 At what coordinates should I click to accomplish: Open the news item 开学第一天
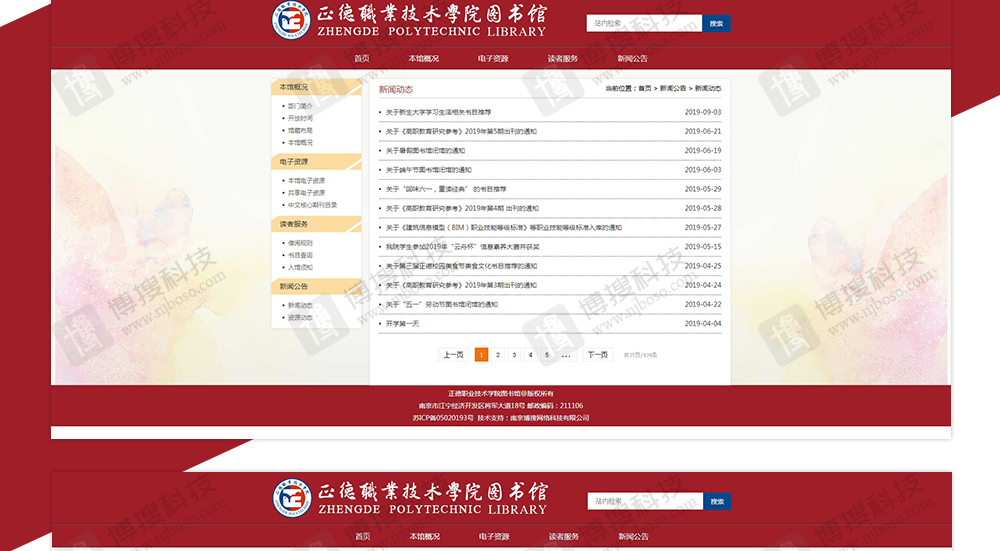pyautogui.click(x=402, y=324)
